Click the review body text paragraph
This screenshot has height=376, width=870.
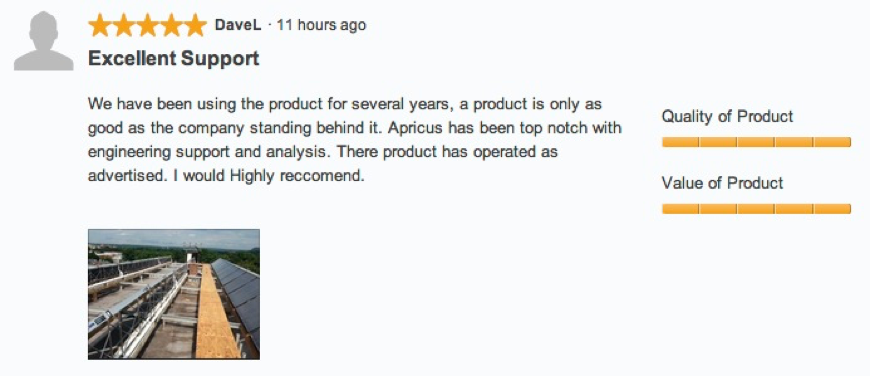[x=355, y=140]
